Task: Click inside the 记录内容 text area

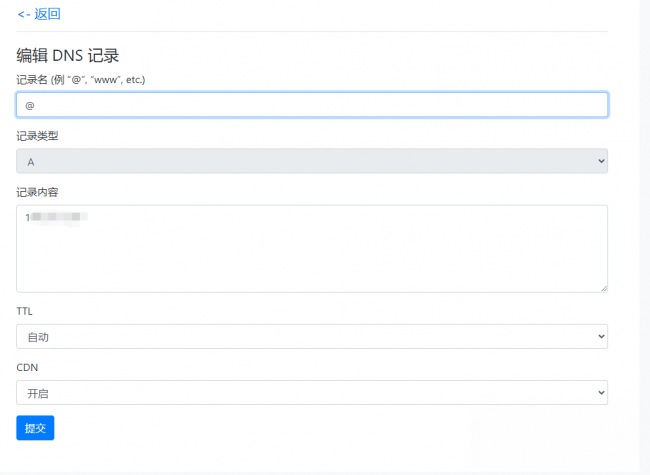Action: tap(311, 248)
